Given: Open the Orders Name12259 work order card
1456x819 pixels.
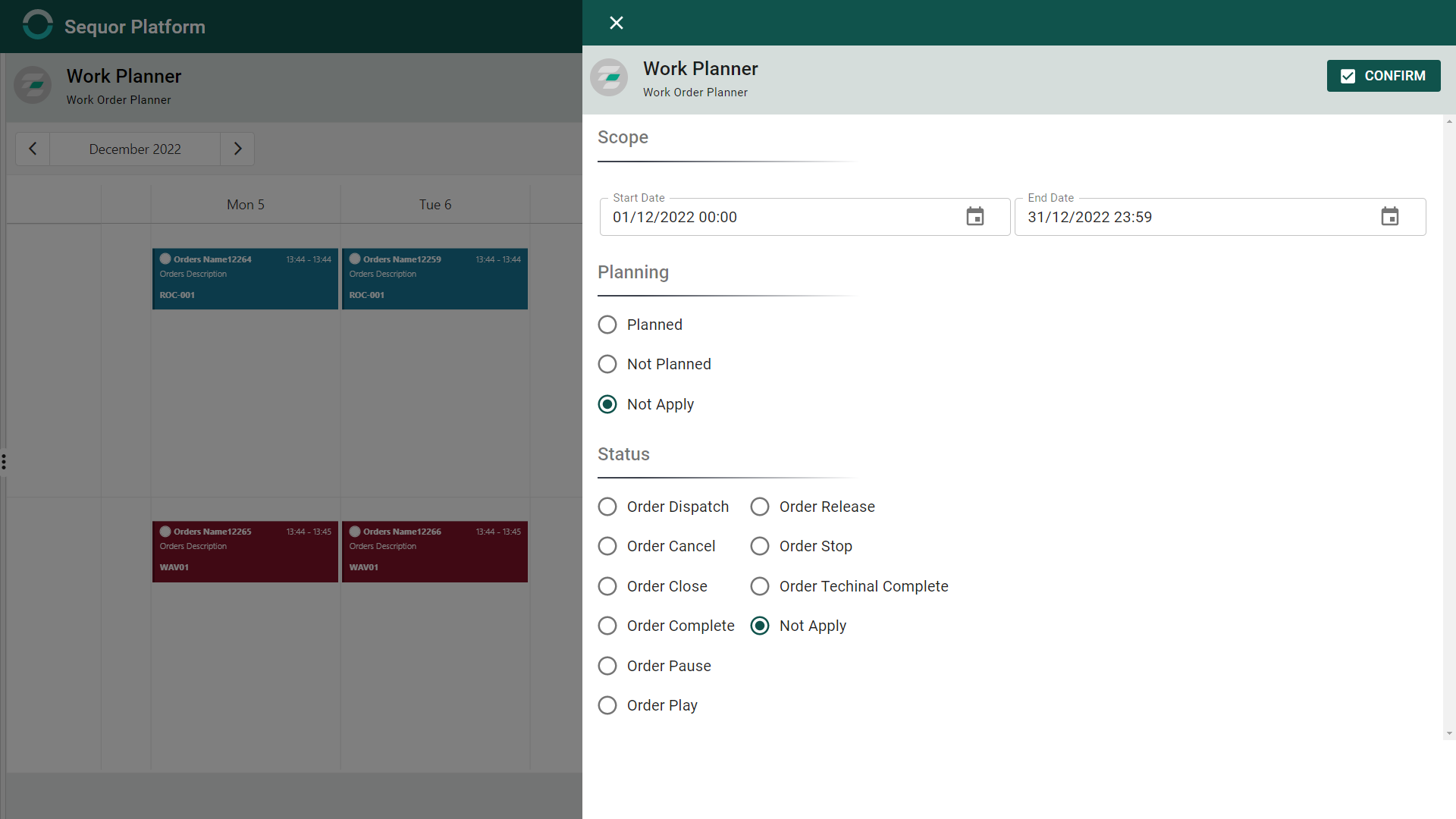Looking at the screenshot, I should [435, 279].
